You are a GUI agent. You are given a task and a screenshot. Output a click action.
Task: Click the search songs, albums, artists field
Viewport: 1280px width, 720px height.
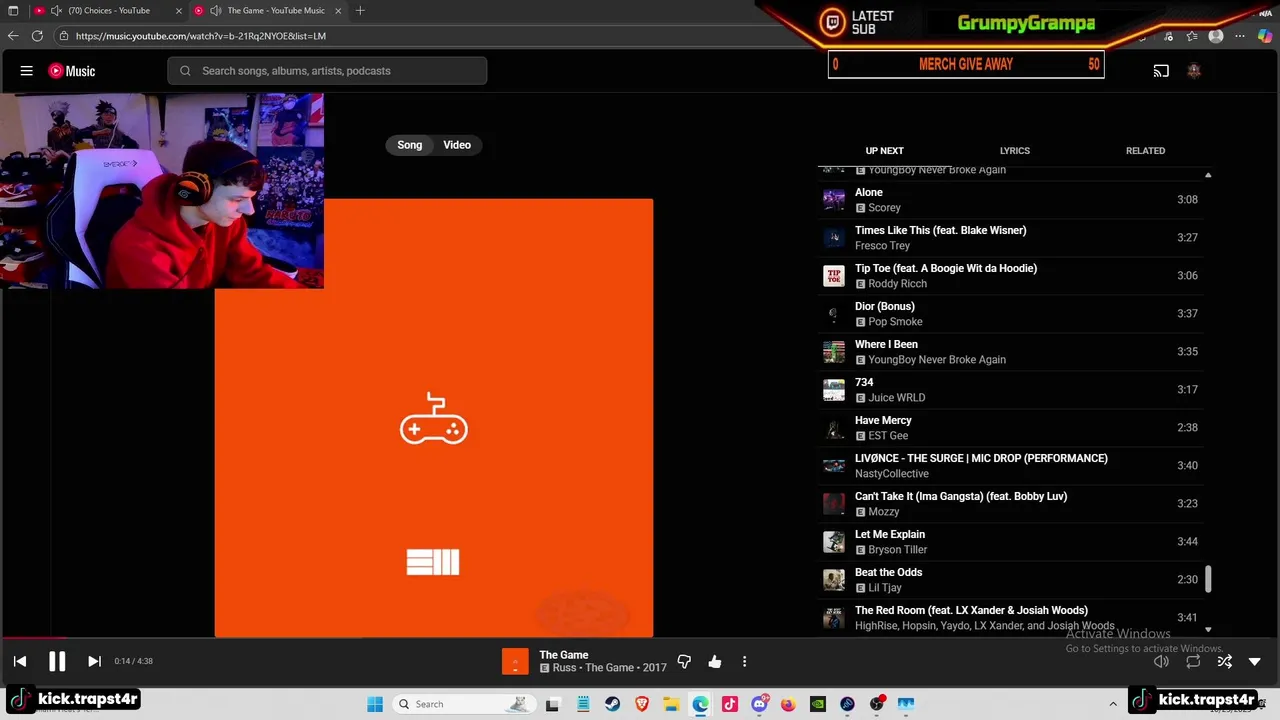point(327,71)
